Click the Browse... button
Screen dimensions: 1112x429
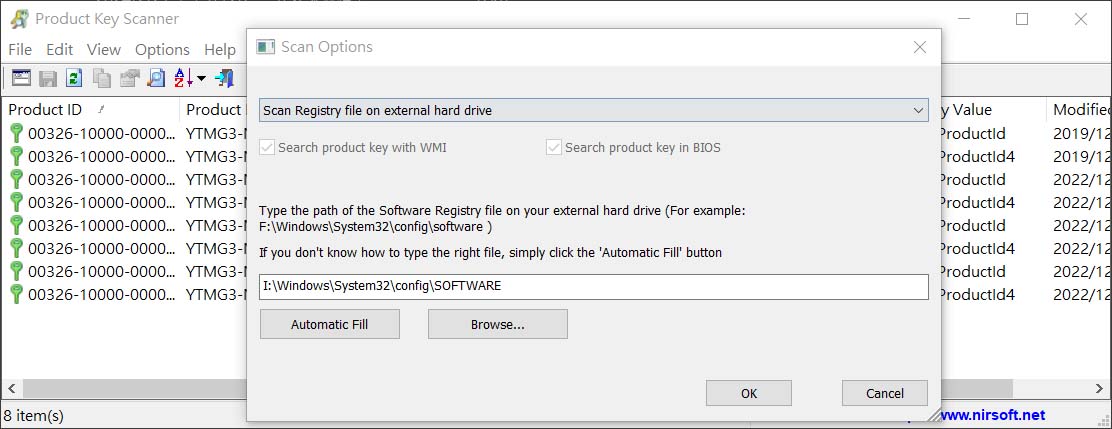coord(498,324)
